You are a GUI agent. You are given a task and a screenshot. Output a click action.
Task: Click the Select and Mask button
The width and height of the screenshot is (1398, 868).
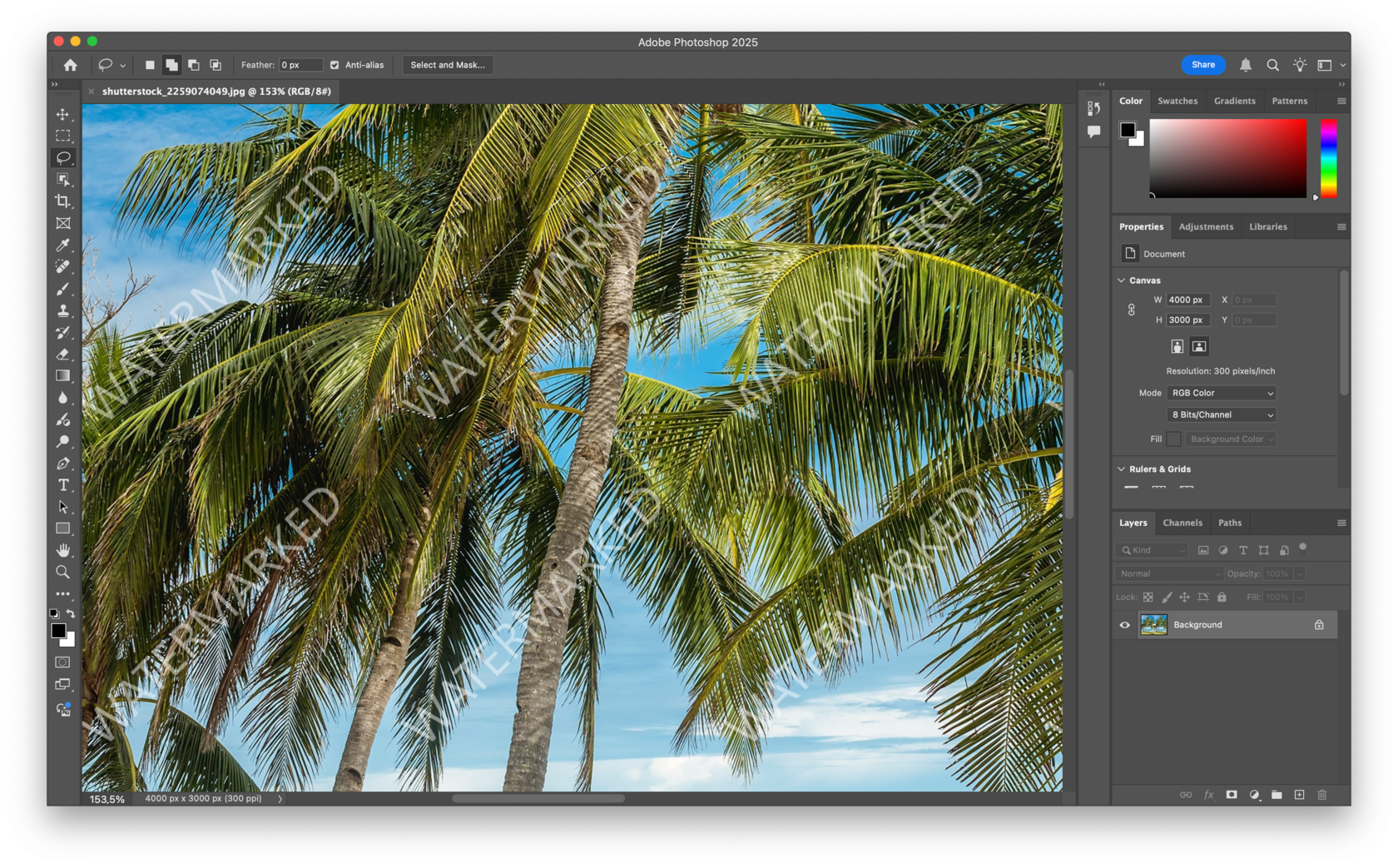click(x=448, y=64)
